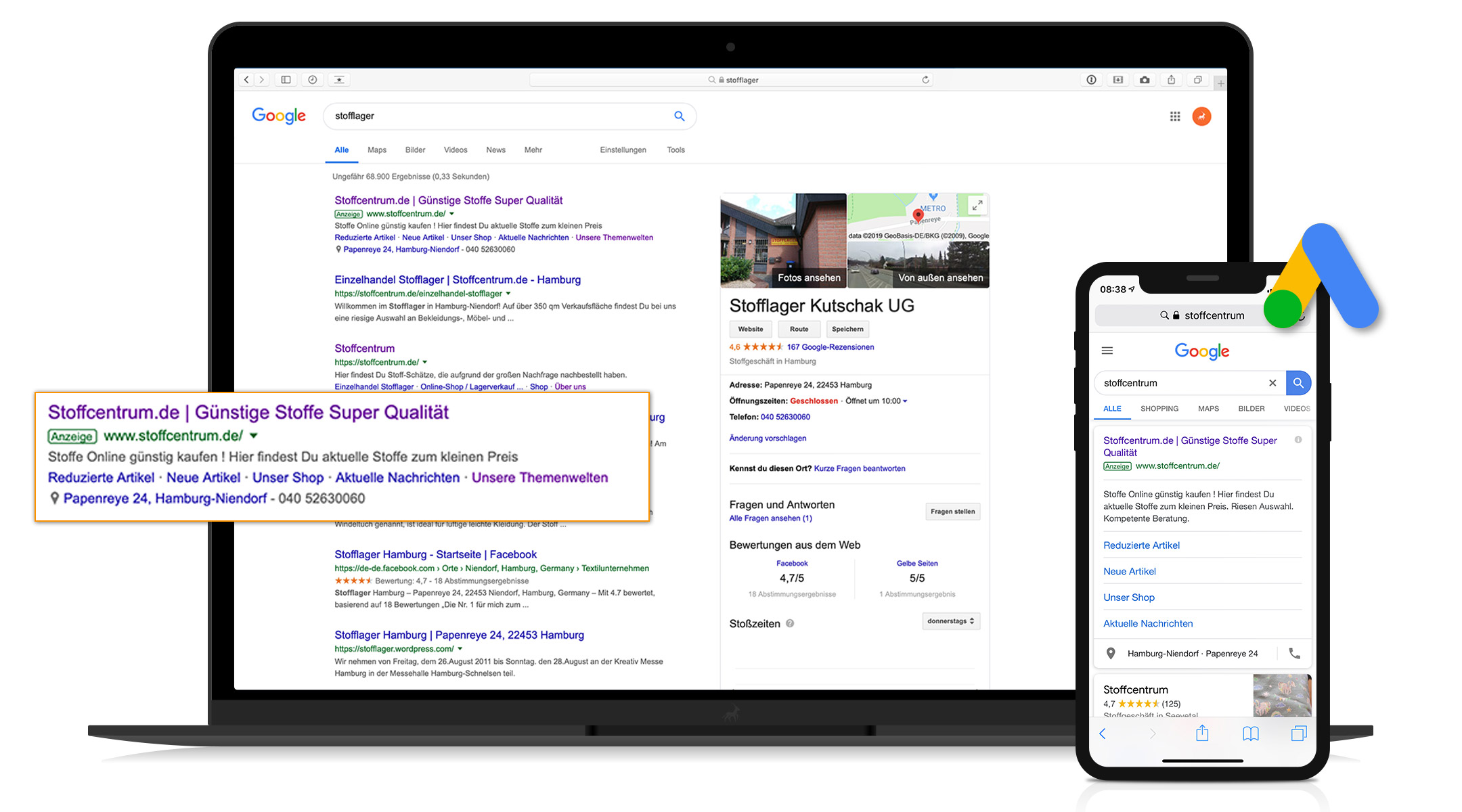Tap the blue mobile search button
The height and width of the screenshot is (812, 1462).
point(1298,383)
